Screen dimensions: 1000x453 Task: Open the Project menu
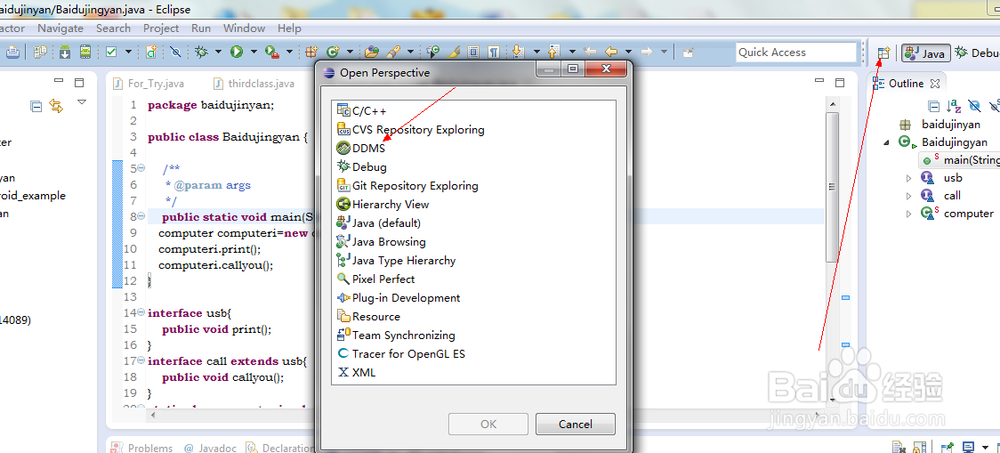pos(161,29)
